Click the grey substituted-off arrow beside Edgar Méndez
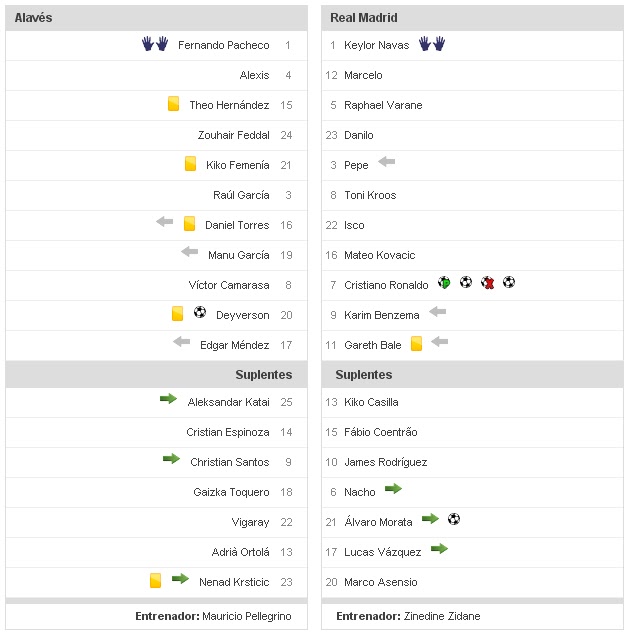 point(181,342)
